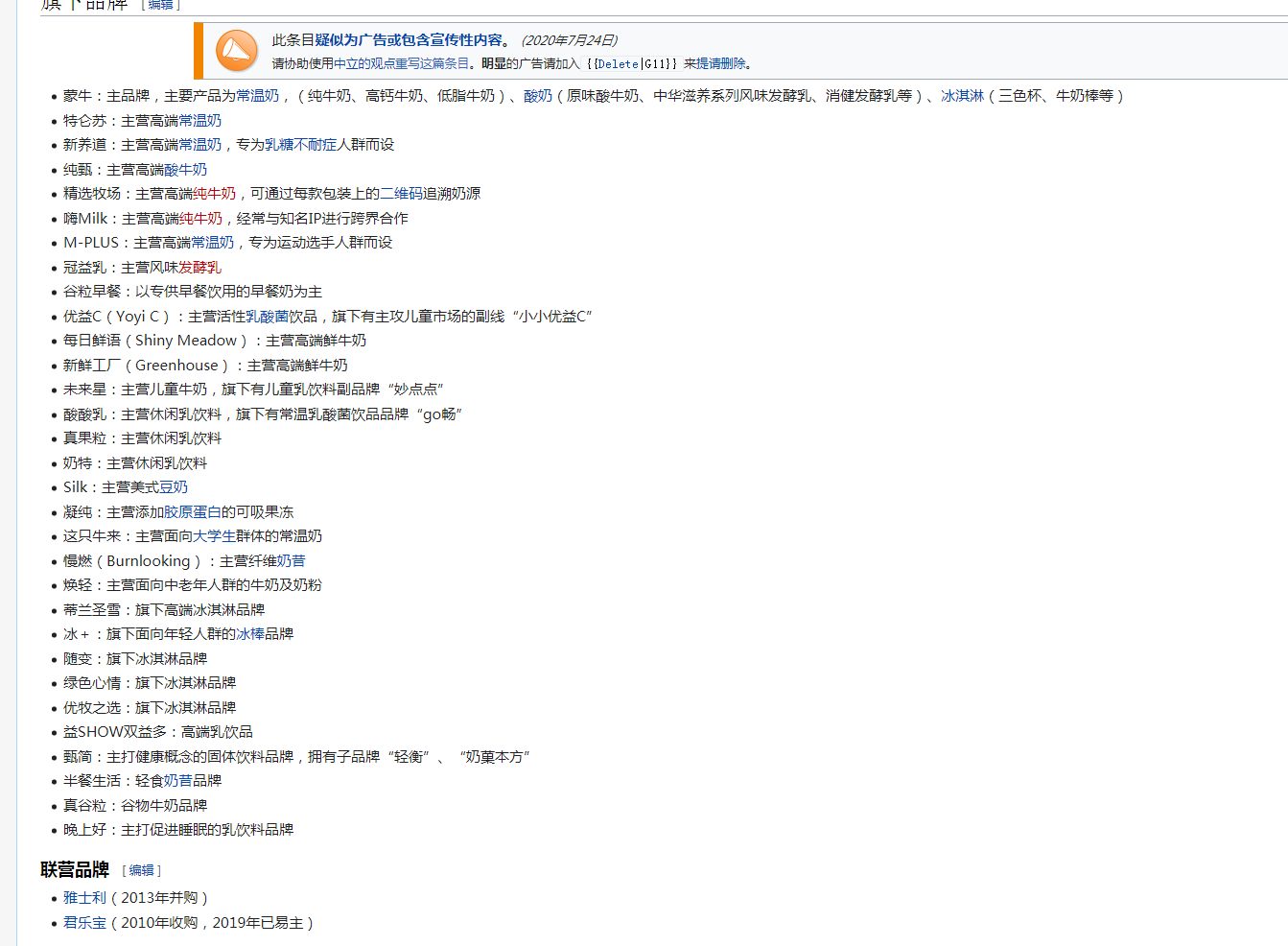
Task: Click the text 蒂兰圣雪 in the list
Action: tap(92, 610)
